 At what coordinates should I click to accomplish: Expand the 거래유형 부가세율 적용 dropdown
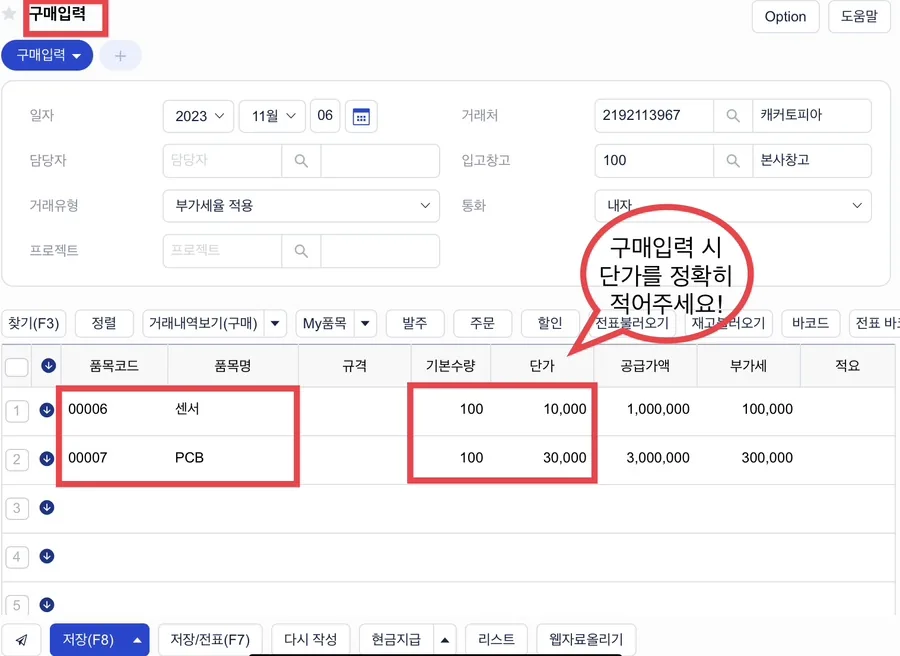[301, 206]
